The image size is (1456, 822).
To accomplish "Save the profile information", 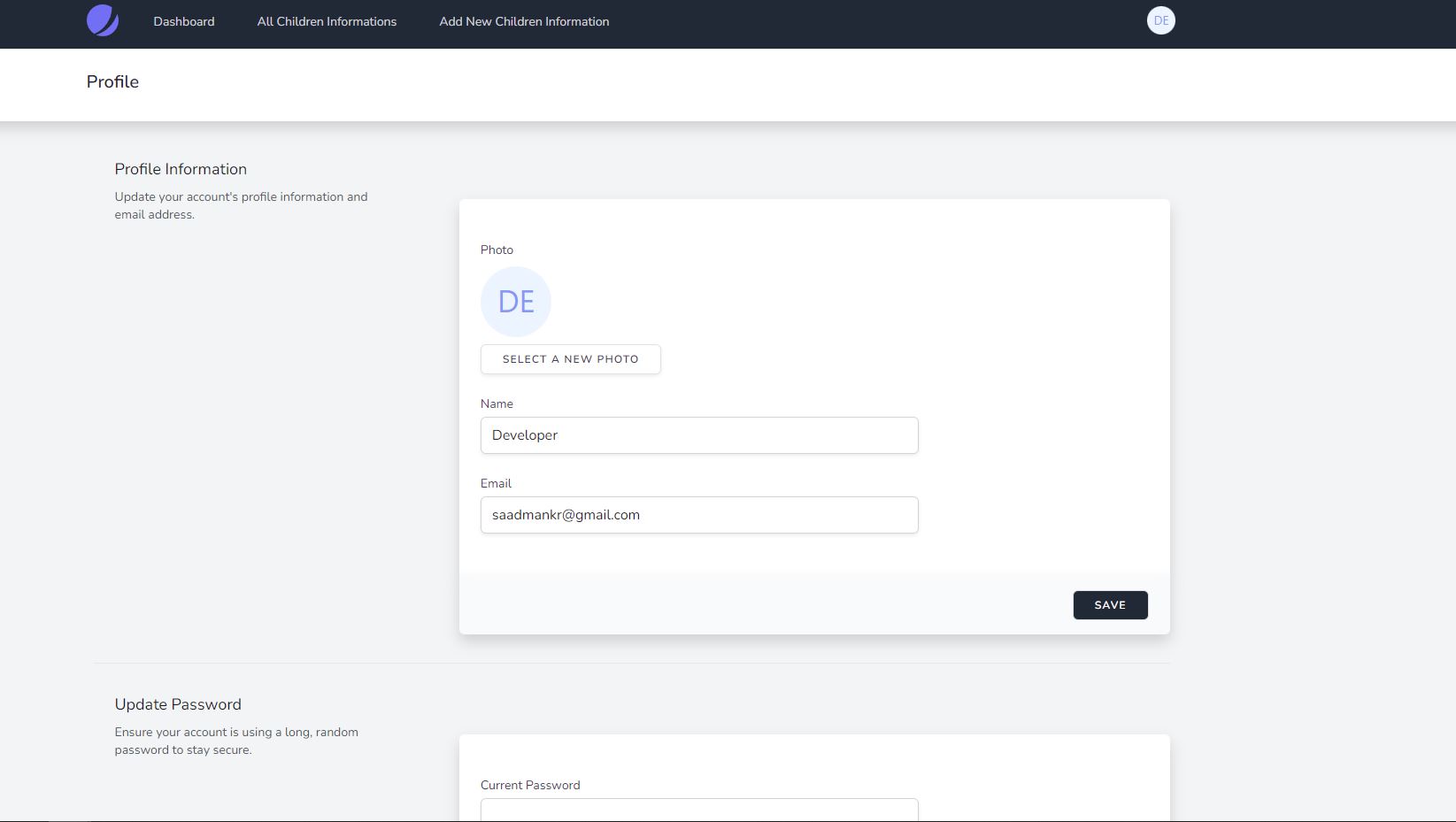I will click(1110, 605).
